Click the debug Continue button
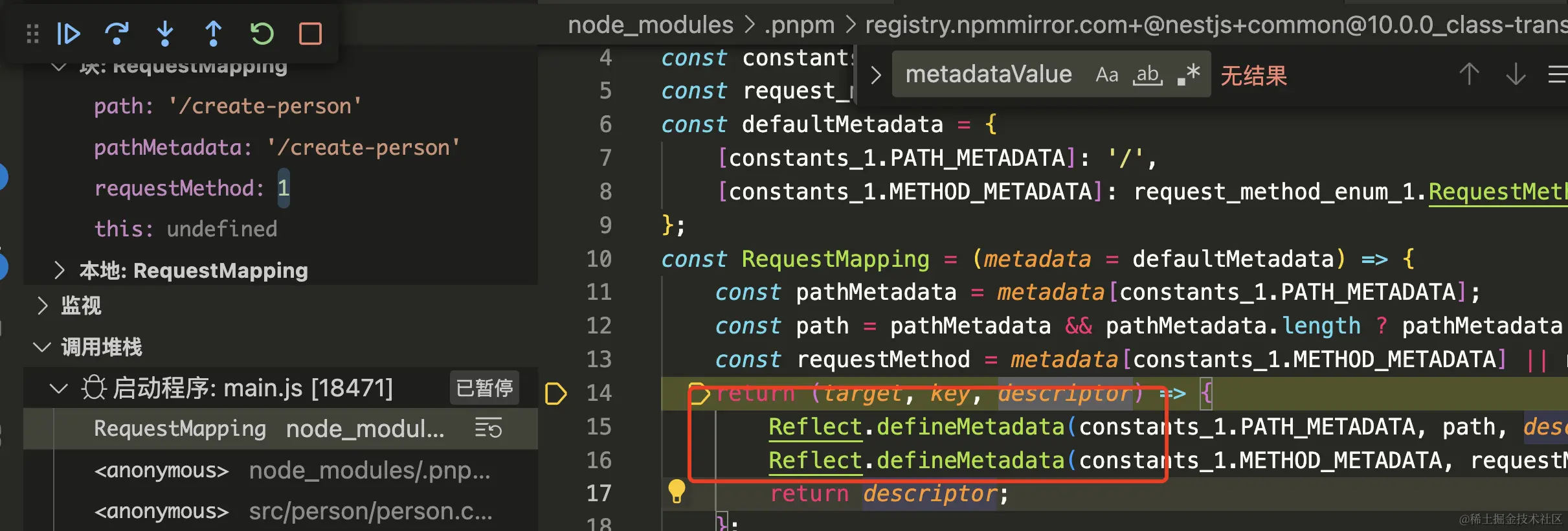The height and width of the screenshot is (531, 1568). [x=68, y=34]
